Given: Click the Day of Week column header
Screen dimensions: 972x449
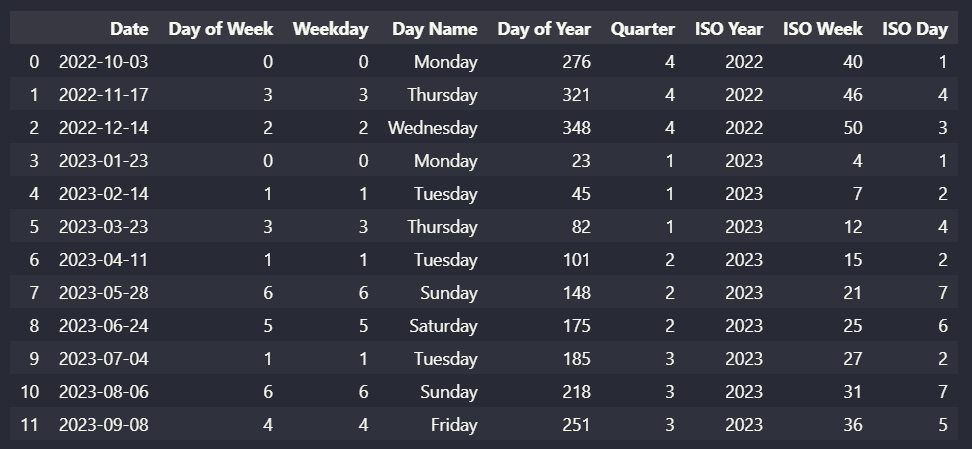Looking at the screenshot, I should click(220, 29).
